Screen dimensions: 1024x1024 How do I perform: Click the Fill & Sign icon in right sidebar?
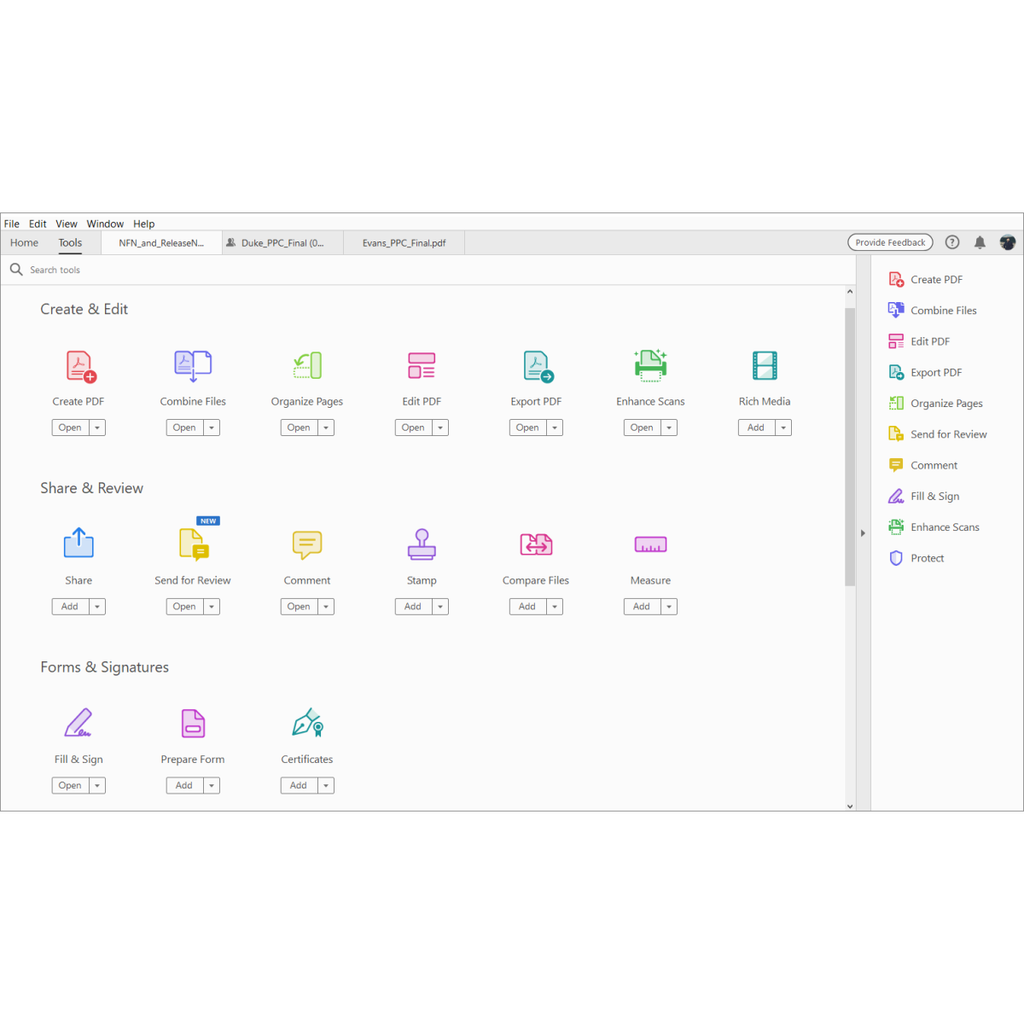pos(898,496)
